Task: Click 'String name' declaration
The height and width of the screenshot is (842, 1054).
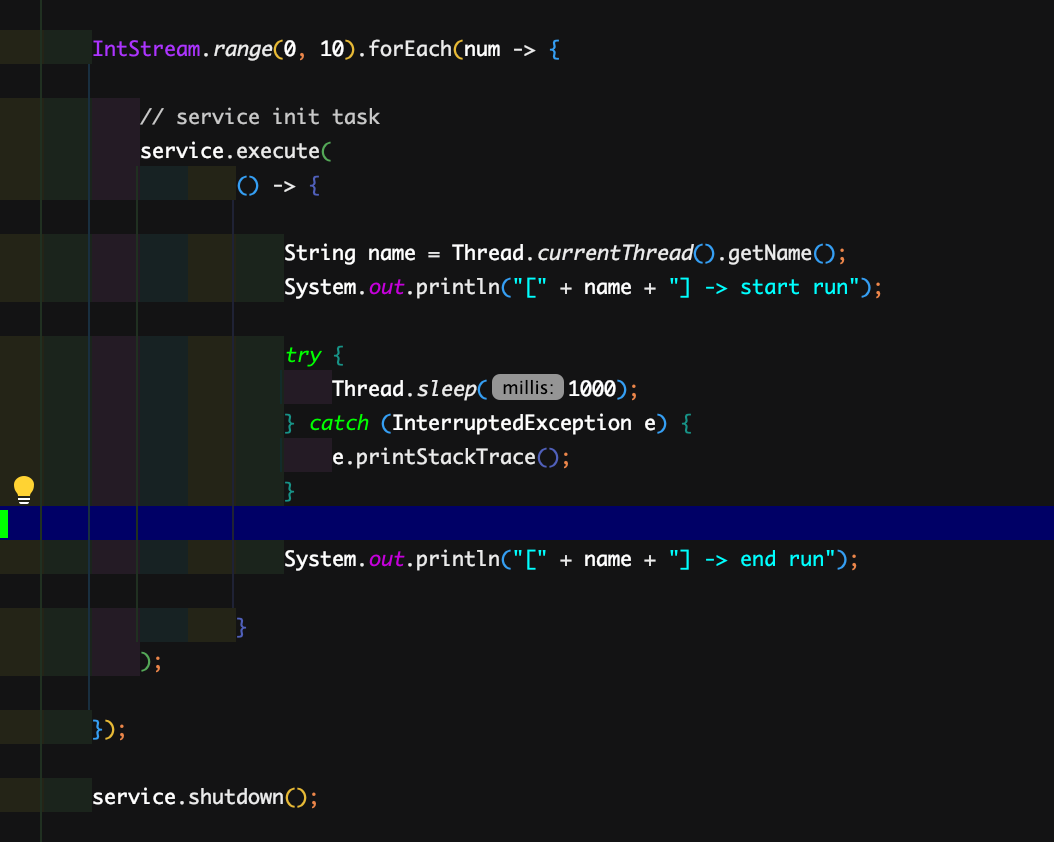Action: tap(350, 253)
